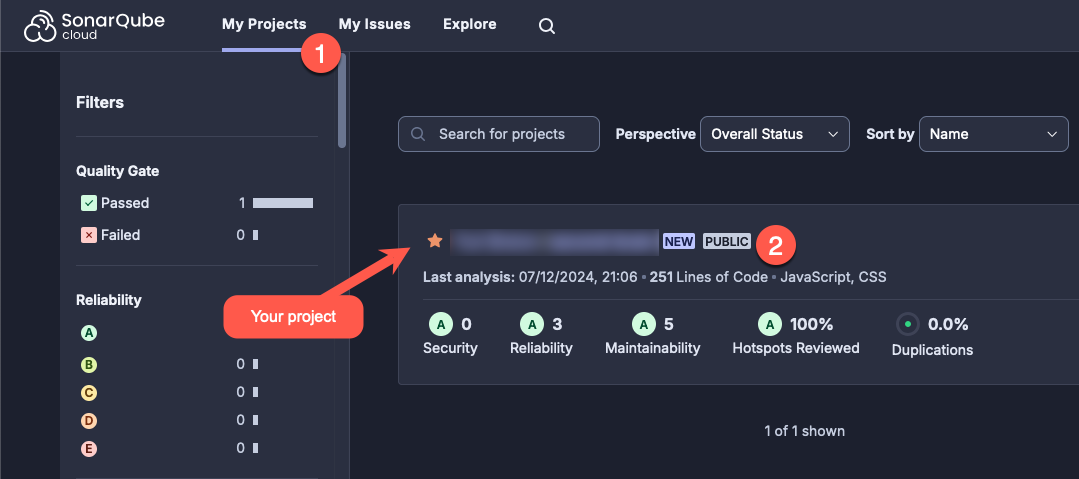Open the Sort by Name dropdown
Screen dimensions: 1079x479
tap(993, 134)
